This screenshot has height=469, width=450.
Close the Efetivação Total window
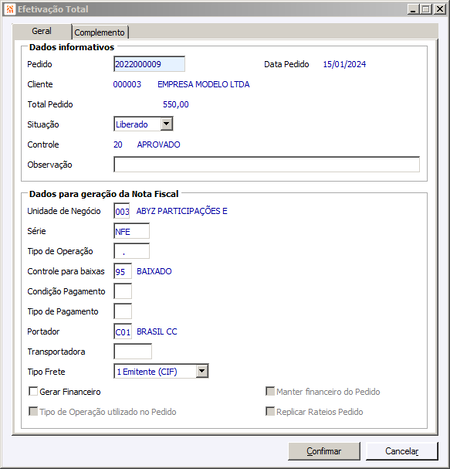pyautogui.click(x=440, y=9)
